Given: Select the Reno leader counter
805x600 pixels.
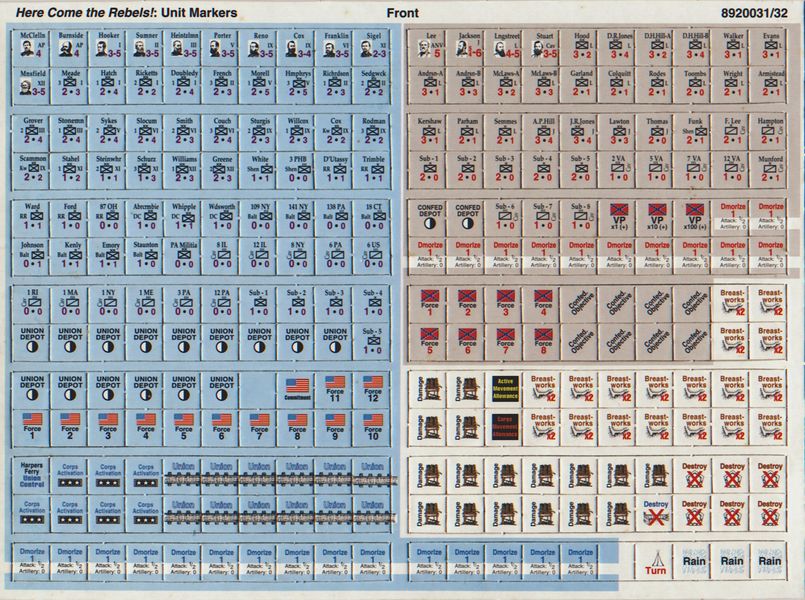Looking at the screenshot, I should tap(260, 48).
